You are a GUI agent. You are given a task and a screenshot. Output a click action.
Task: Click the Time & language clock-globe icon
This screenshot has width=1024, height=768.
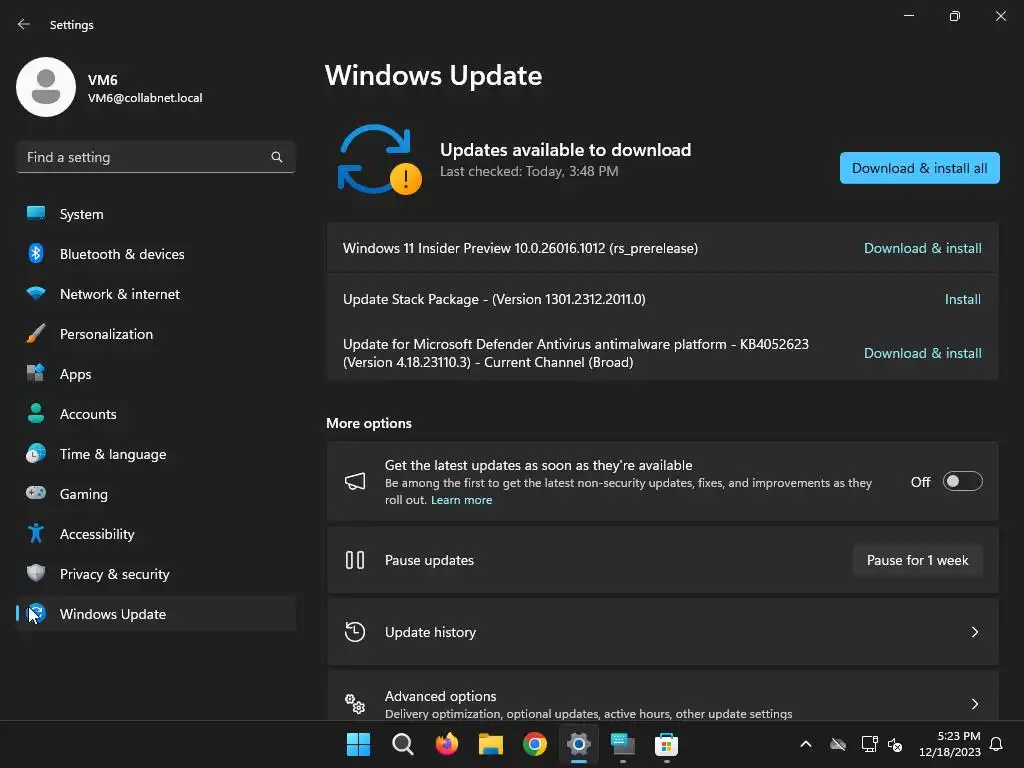36,453
